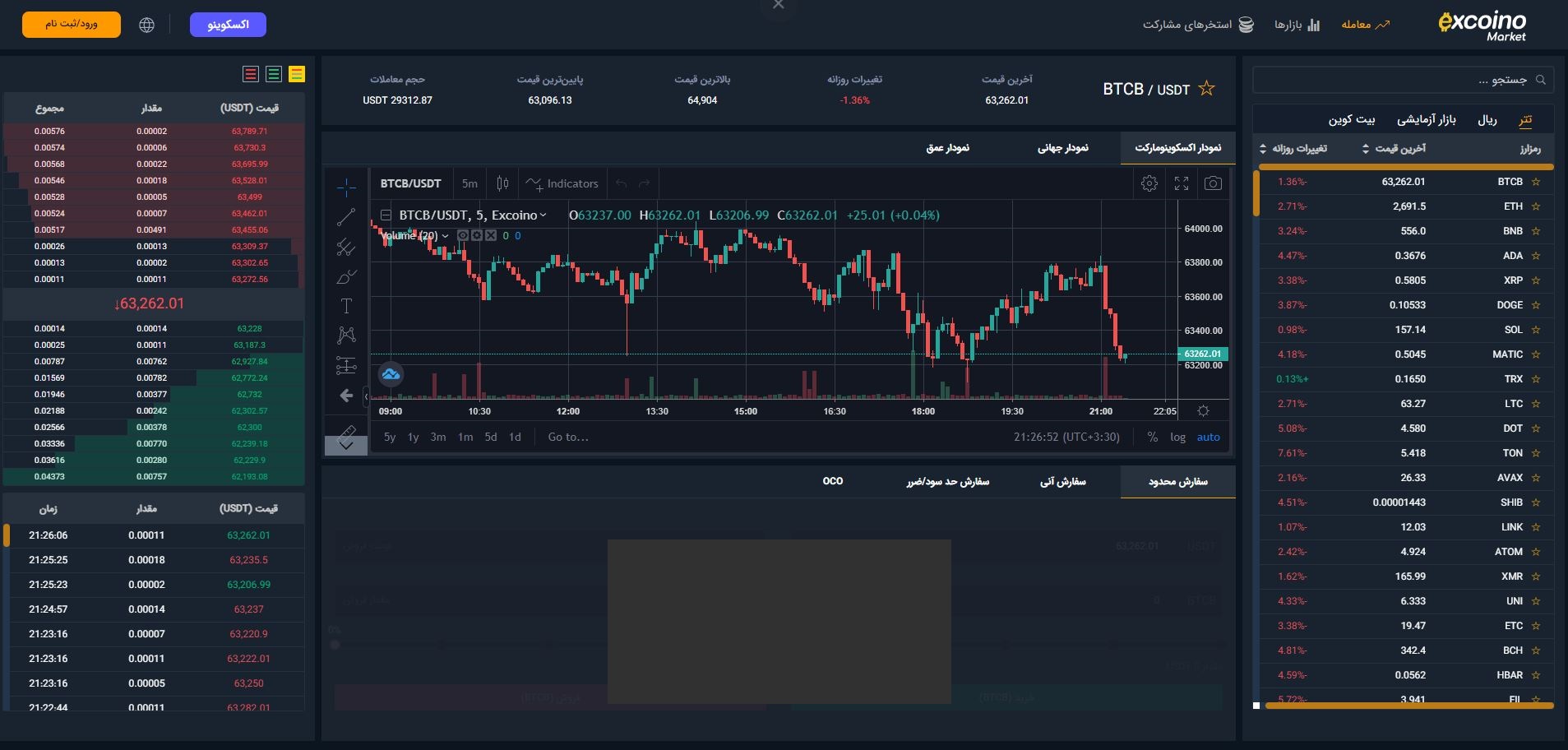Open the OCO order tab
Screen dimensions: 1568x750
click(x=833, y=482)
